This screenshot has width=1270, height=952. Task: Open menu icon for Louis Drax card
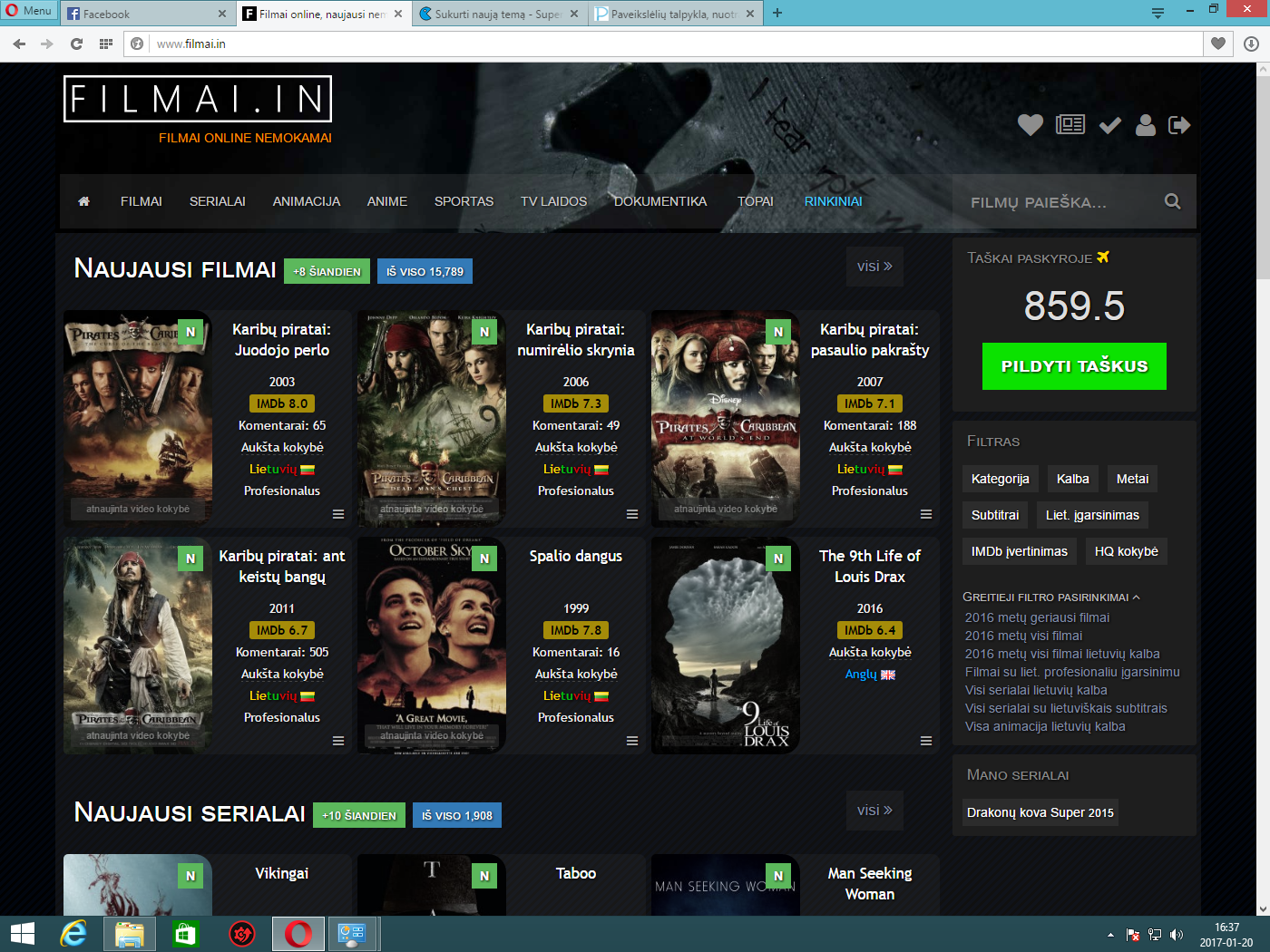926,741
